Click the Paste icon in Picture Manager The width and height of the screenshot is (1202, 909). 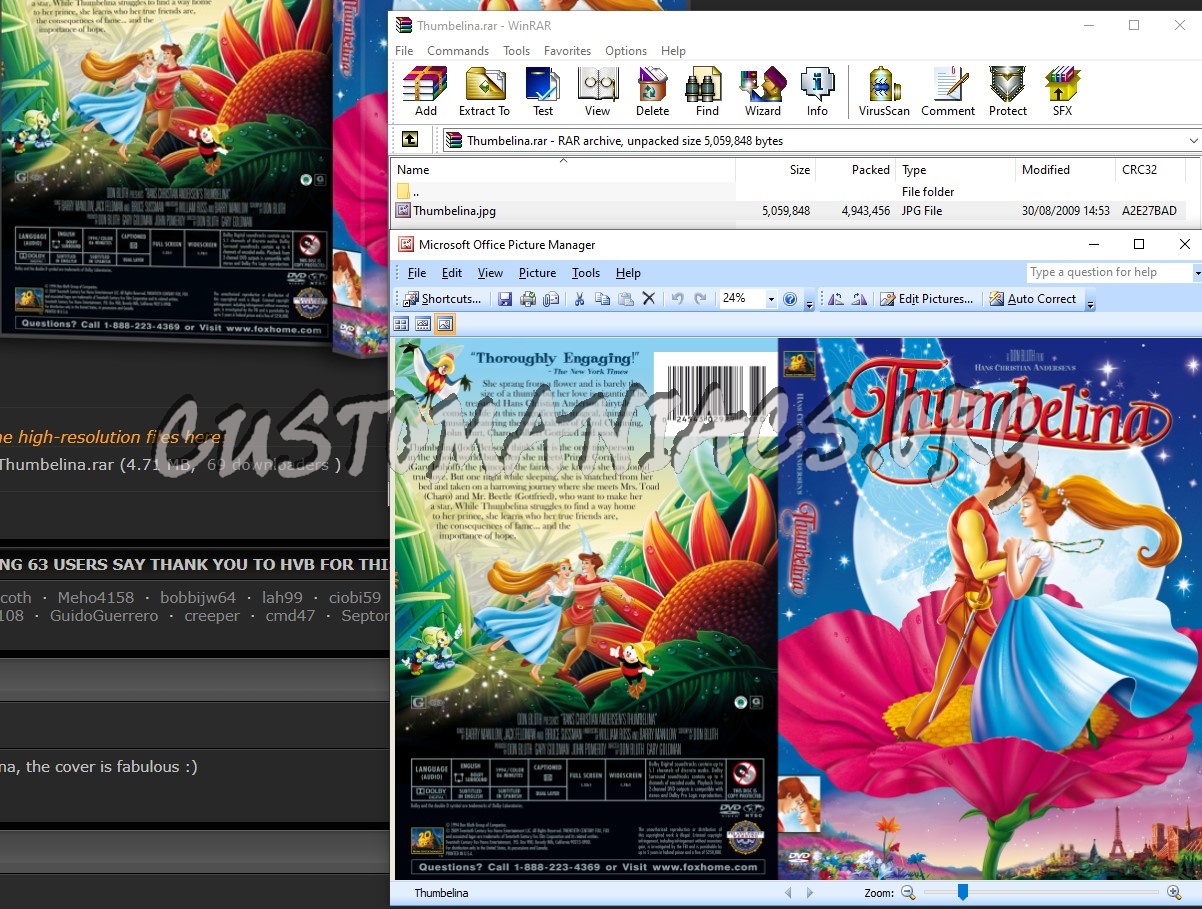coord(625,299)
